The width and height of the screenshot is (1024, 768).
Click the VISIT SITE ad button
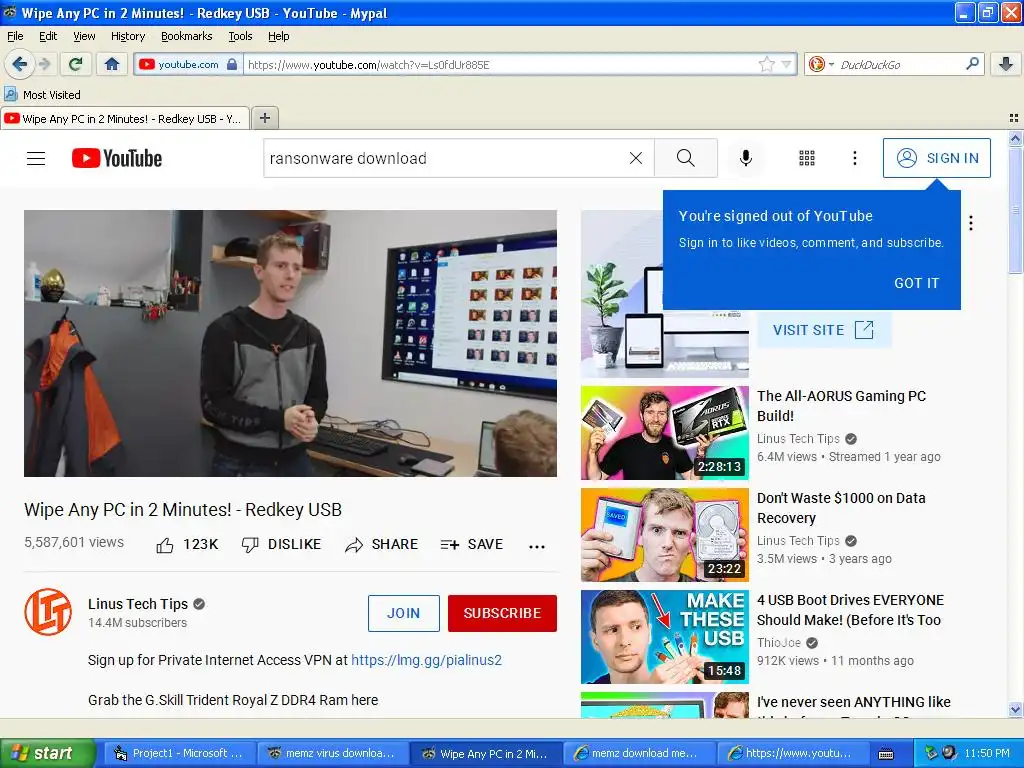[824, 330]
